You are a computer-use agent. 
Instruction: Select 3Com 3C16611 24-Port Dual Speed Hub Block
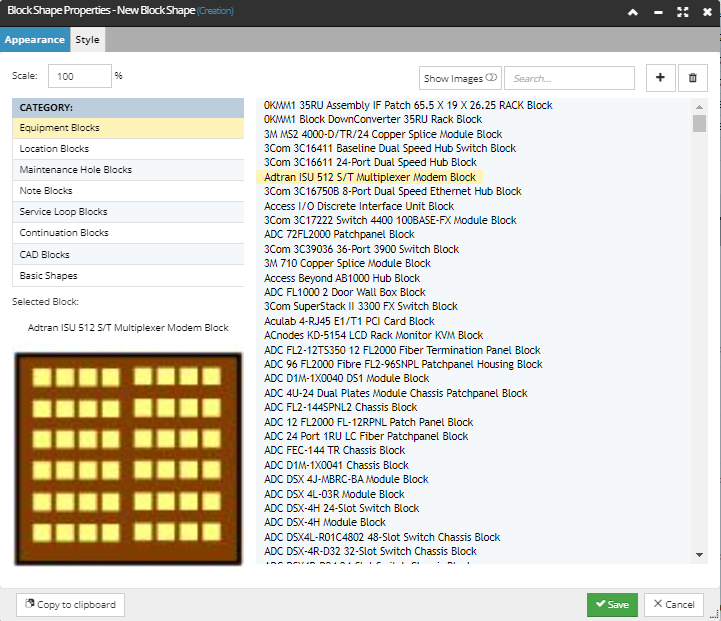click(x=370, y=163)
